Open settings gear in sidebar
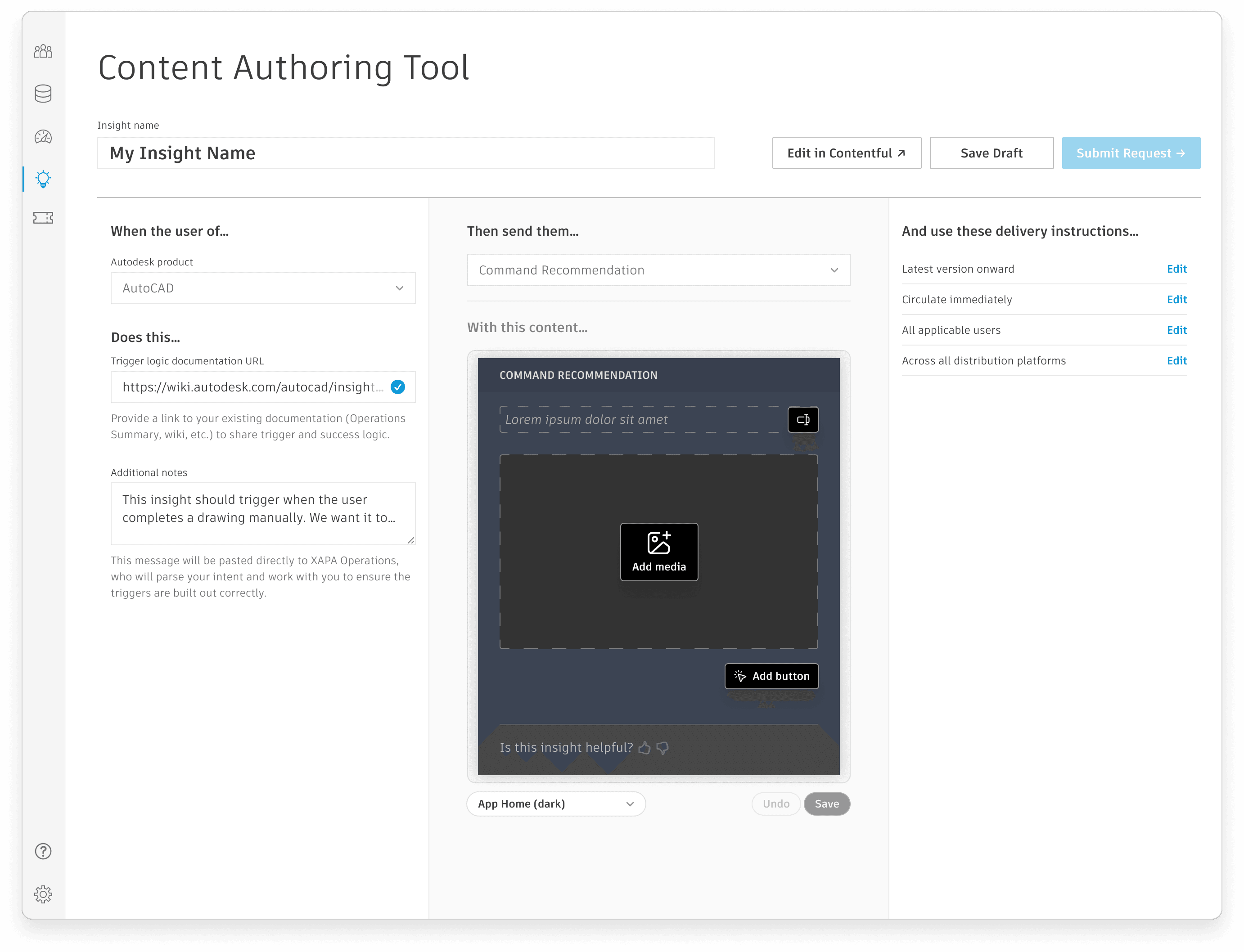 pyautogui.click(x=43, y=894)
